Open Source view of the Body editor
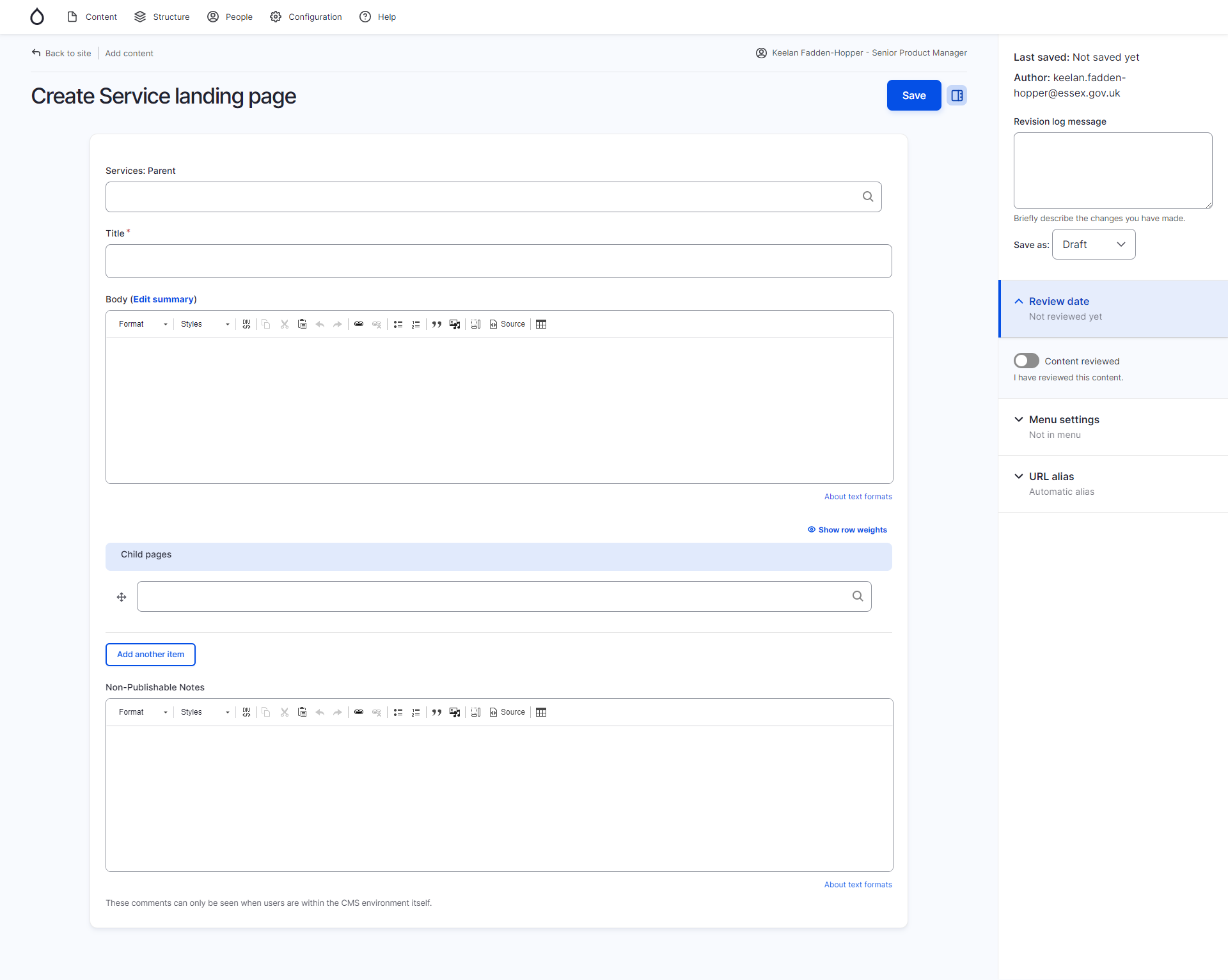1228x980 pixels. (507, 324)
